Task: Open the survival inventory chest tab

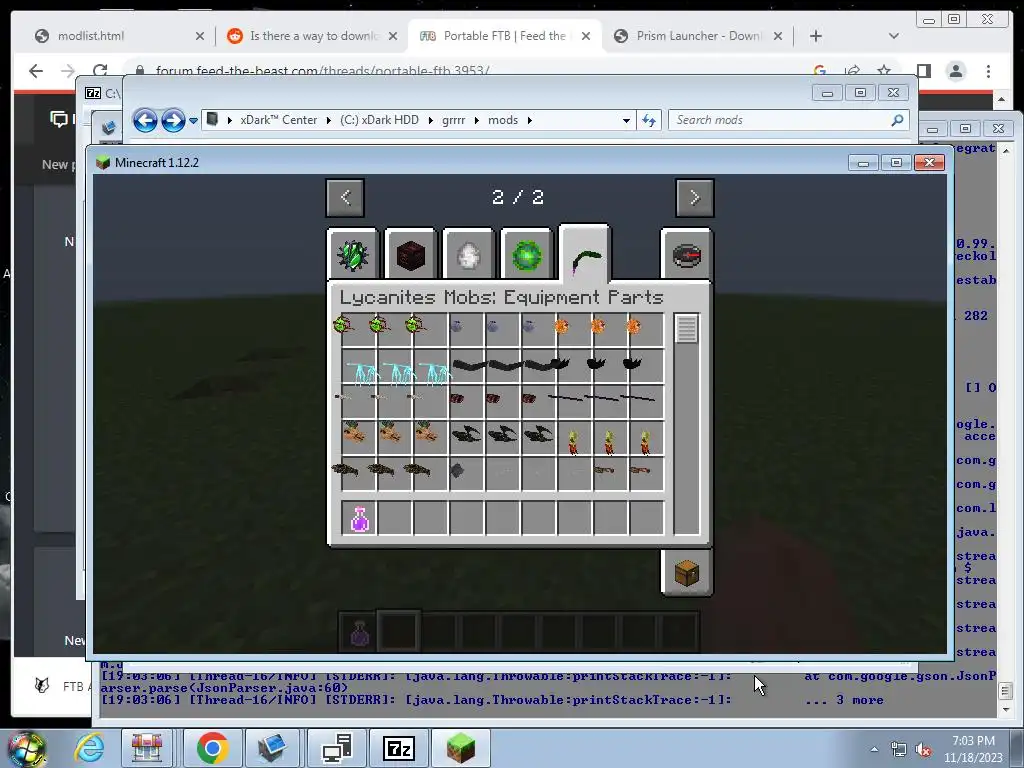Action: click(x=686, y=573)
